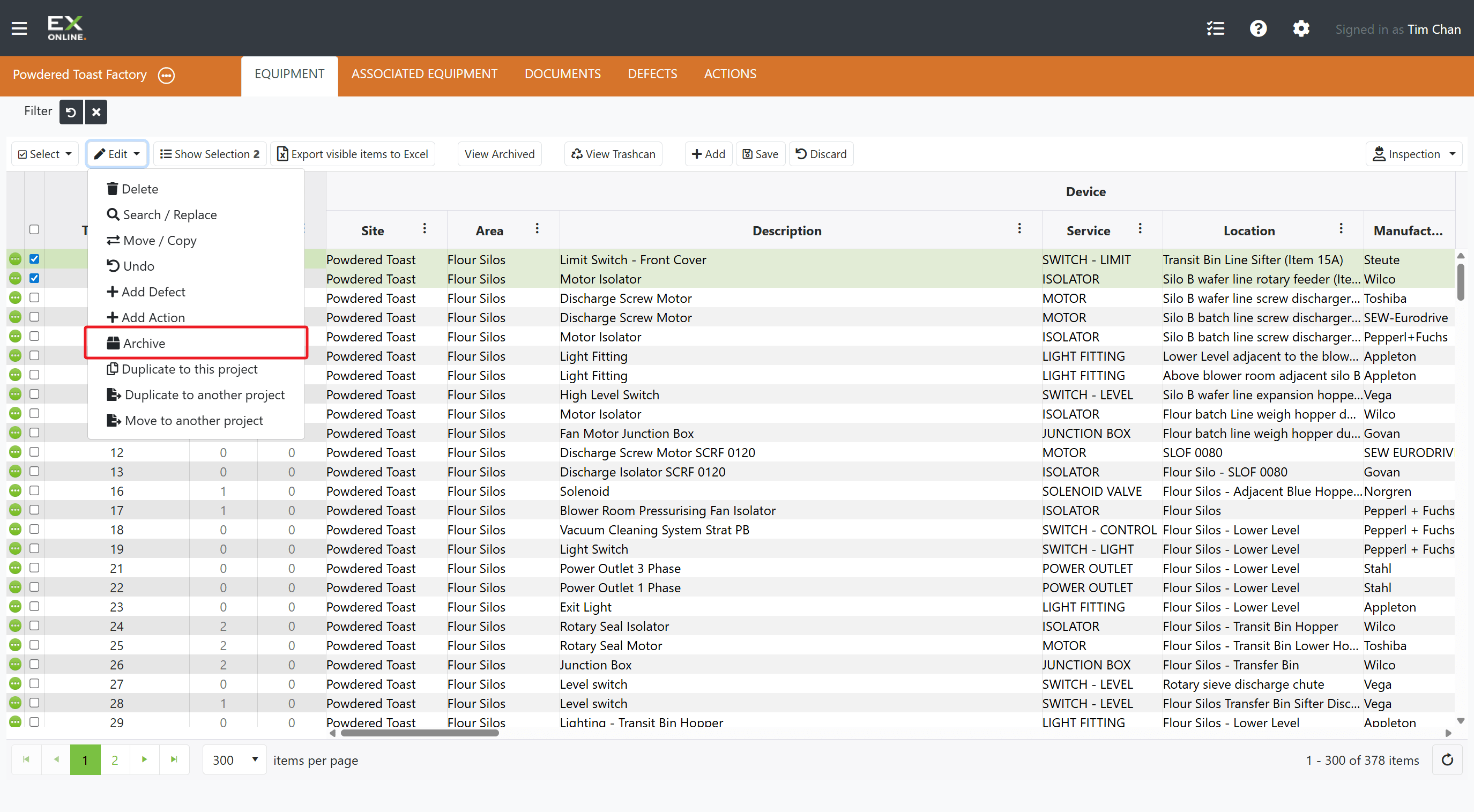Open the help question mark icon
1474x812 pixels.
(1257, 28)
